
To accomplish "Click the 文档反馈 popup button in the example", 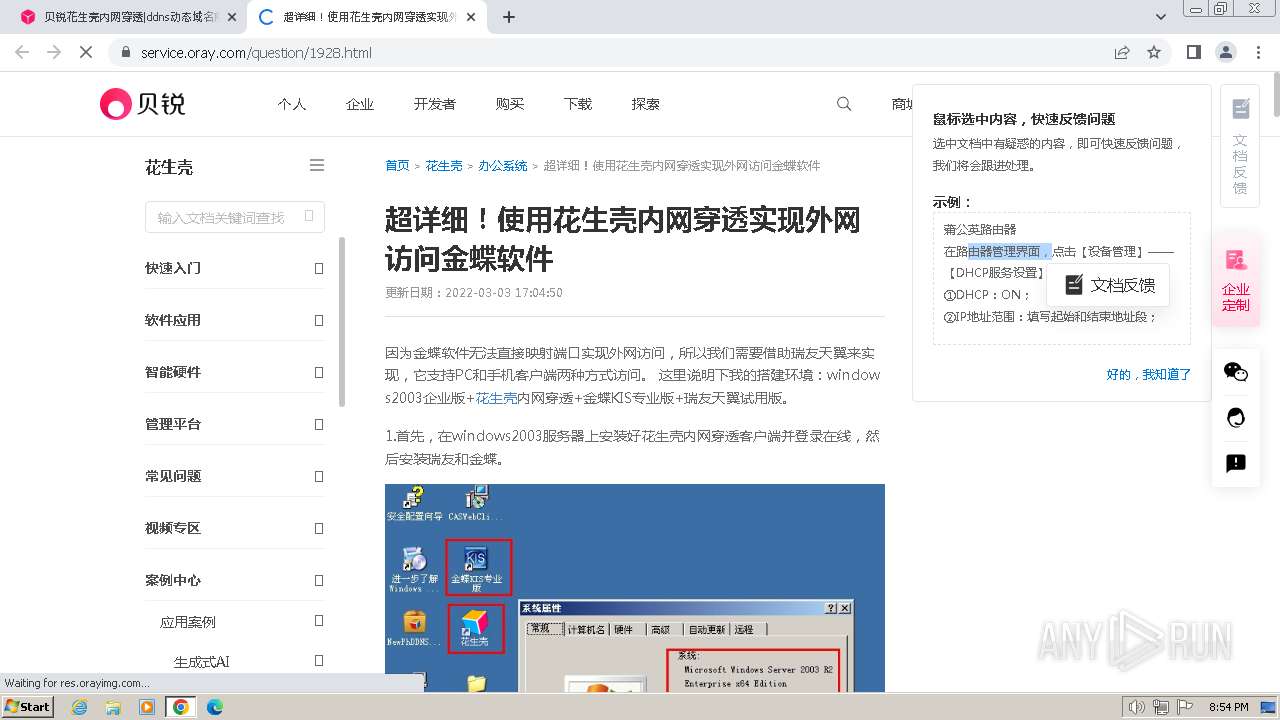I will coord(1108,285).
